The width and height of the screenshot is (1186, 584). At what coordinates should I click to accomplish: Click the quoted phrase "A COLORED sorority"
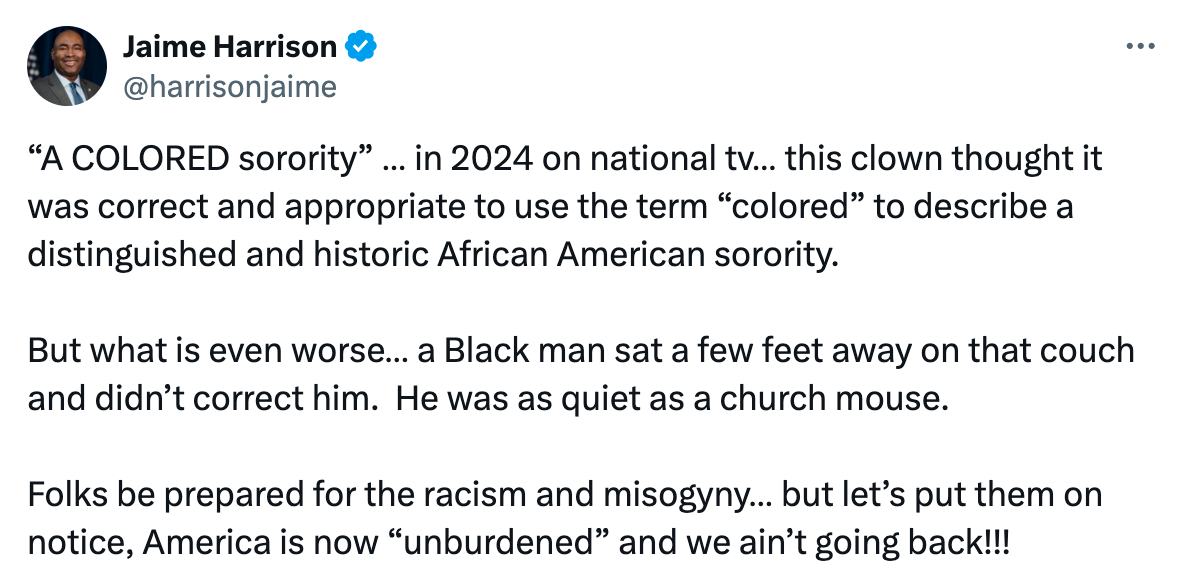coord(200,159)
